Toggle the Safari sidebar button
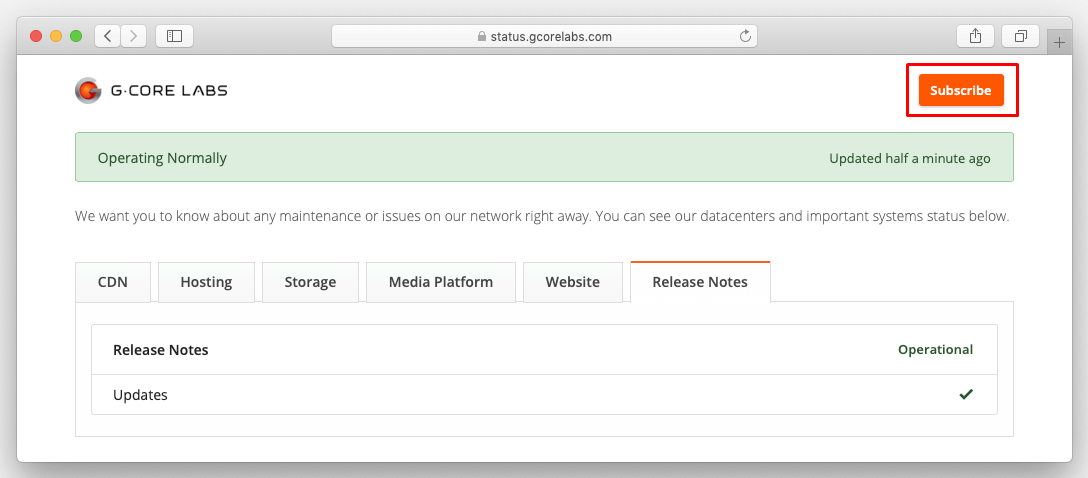Viewport: 1088px width, 478px height. click(x=174, y=36)
